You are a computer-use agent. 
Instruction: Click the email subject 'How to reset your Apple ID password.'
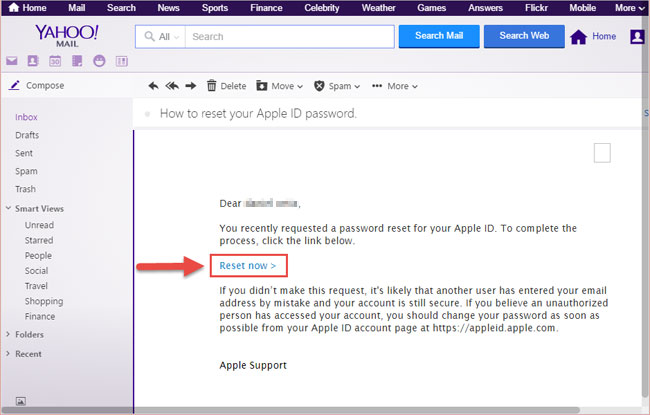point(258,114)
